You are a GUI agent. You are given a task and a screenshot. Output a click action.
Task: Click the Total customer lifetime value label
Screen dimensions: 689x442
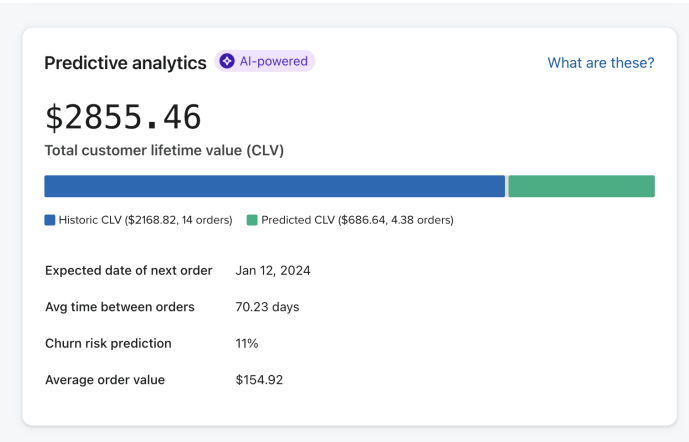(x=164, y=150)
